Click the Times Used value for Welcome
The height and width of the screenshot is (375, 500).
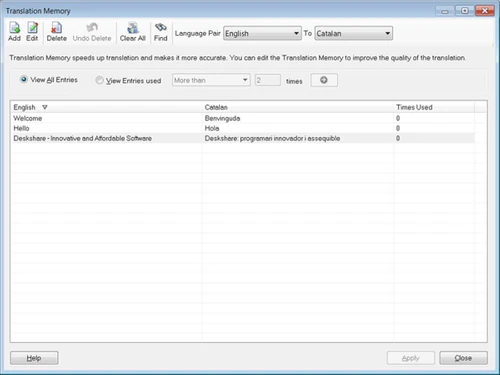coord(398,118)
